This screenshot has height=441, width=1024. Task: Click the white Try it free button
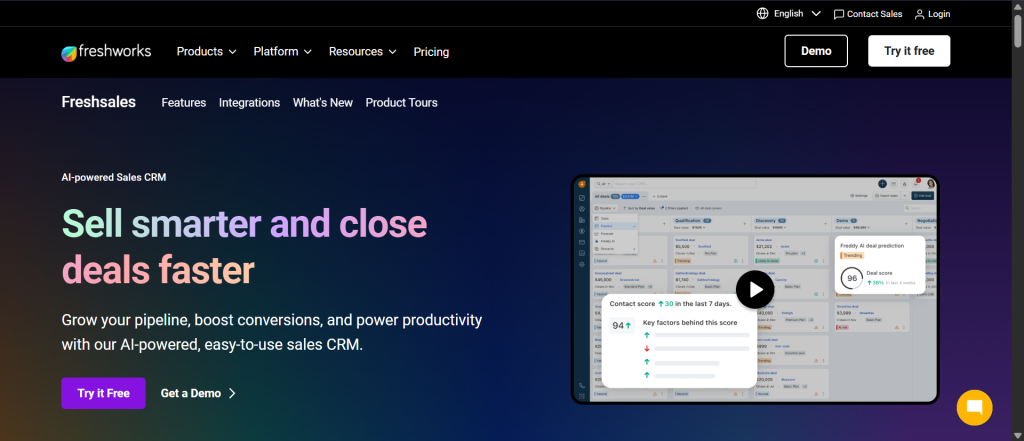pyautogui.click(x=908, y=51)
